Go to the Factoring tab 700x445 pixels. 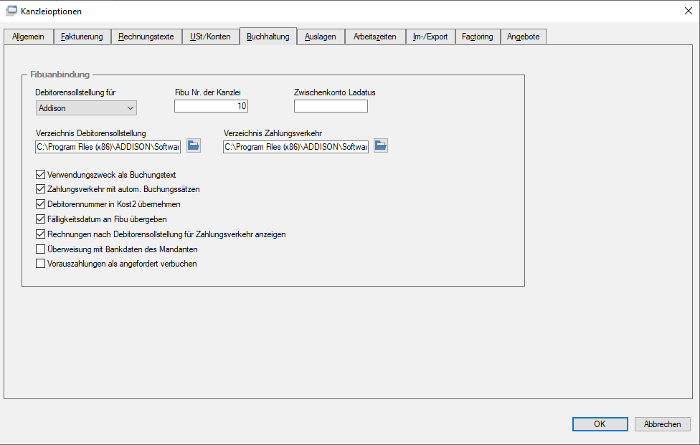[478, 37]
